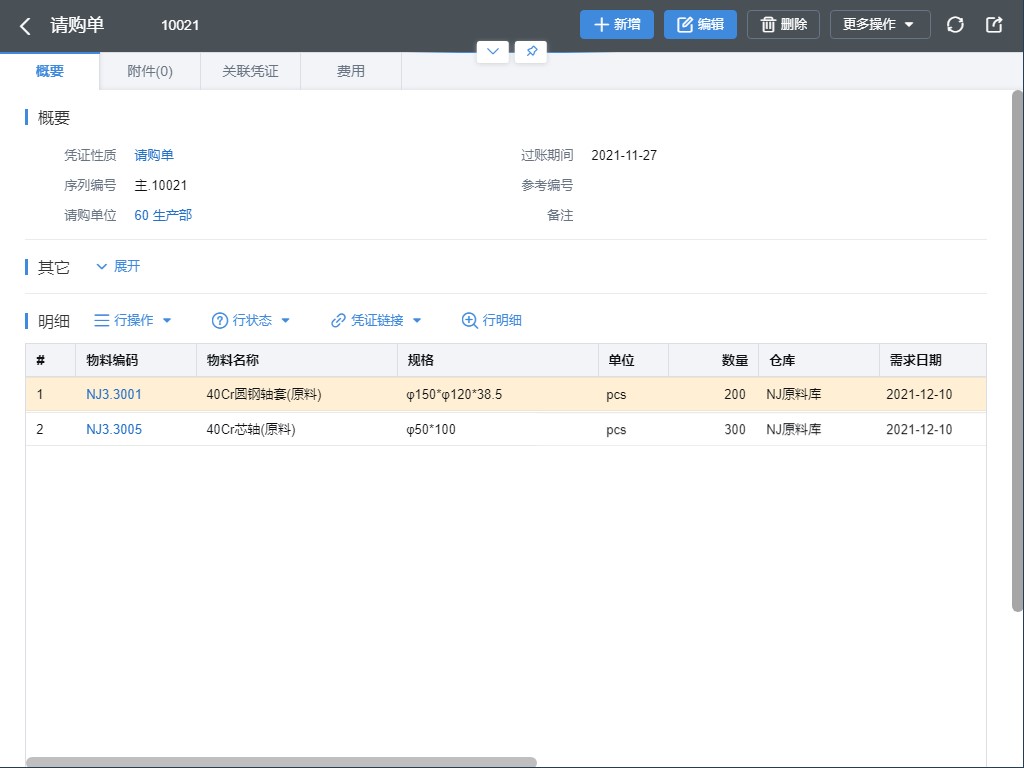Select cell 40Cr圆钢轴套(原料)
The image size is (1024, 768).
tap(264, 394)
